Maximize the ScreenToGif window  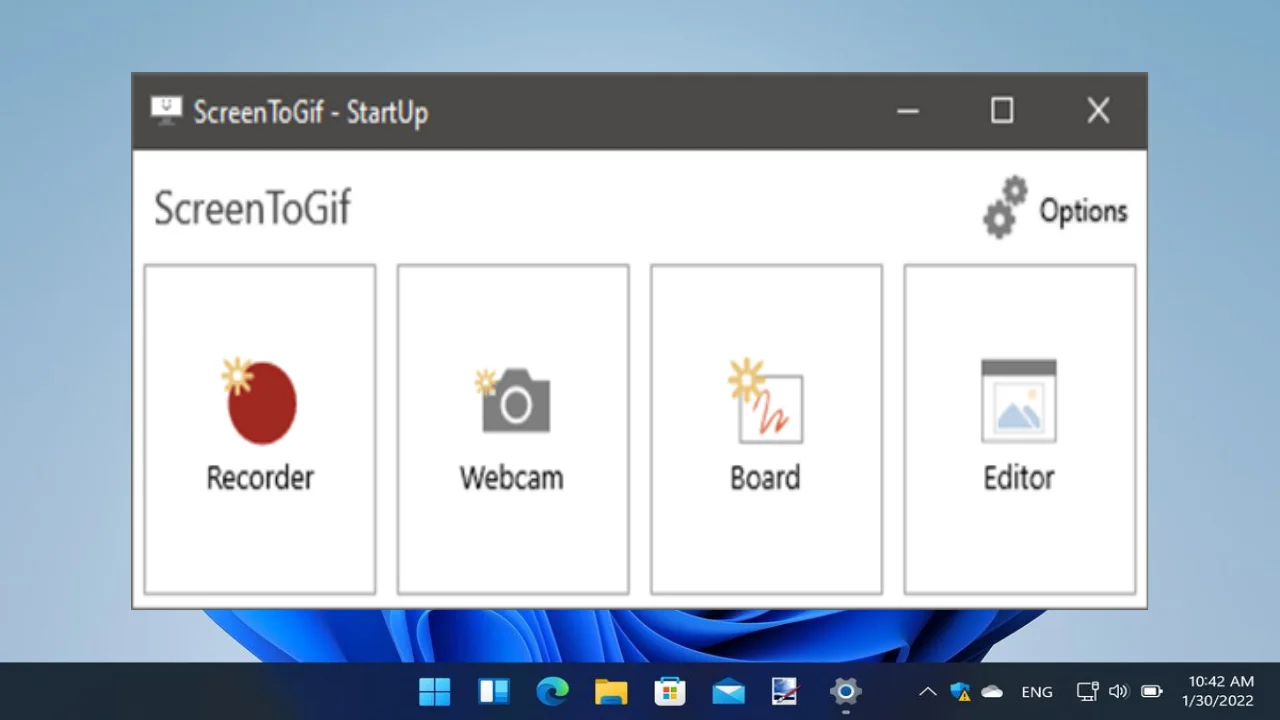pos(1002,111)
